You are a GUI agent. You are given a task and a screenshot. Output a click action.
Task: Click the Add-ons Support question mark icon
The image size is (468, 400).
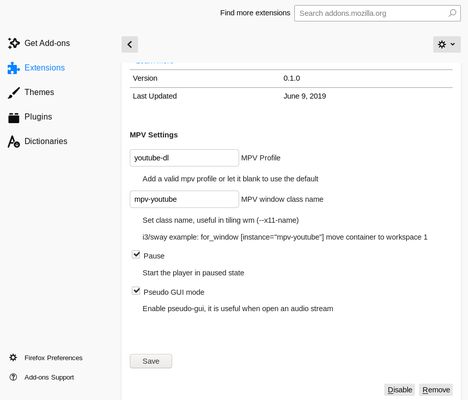(13, 377)
